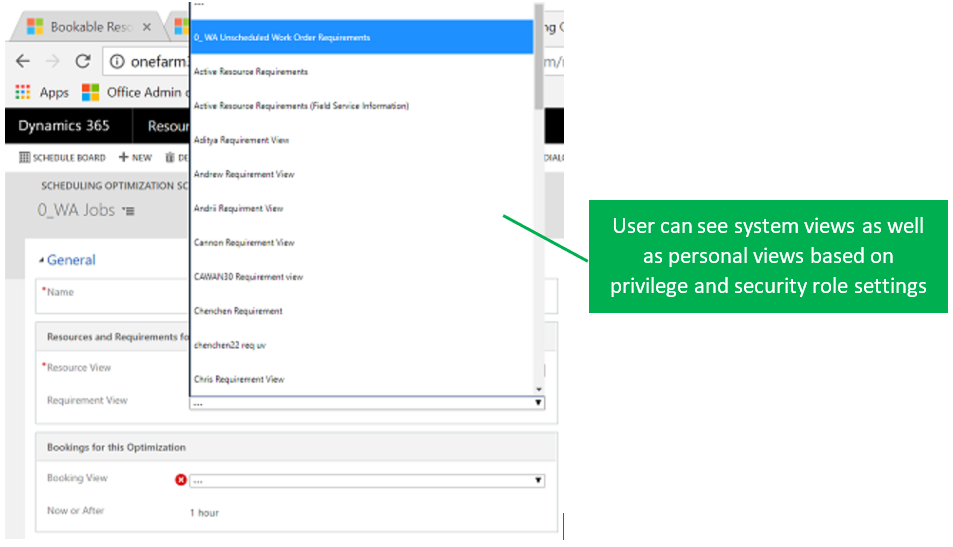Click the Now or After value field
This screenshot has height=547, width=953.
coord(205,513)
